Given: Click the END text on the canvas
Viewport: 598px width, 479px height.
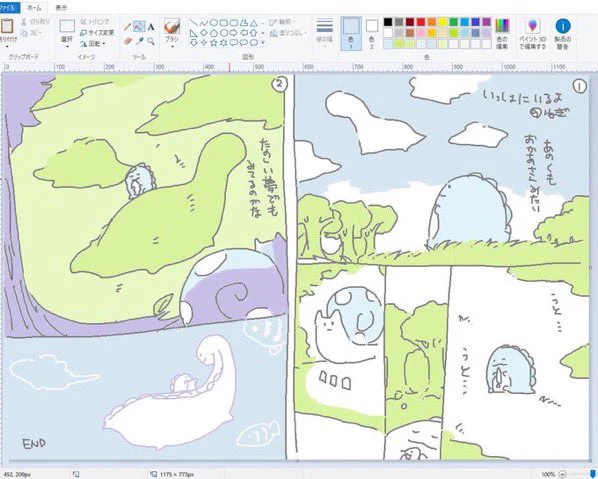Looking at the screenshot, I should click(x=34, y=444).
